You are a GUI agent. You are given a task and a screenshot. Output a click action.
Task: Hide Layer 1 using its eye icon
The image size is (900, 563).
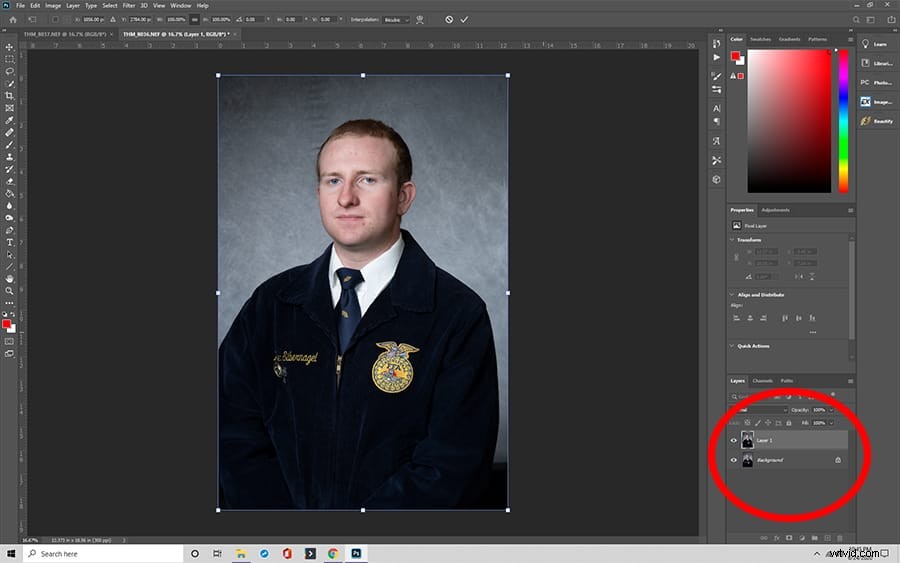[734, 441]
